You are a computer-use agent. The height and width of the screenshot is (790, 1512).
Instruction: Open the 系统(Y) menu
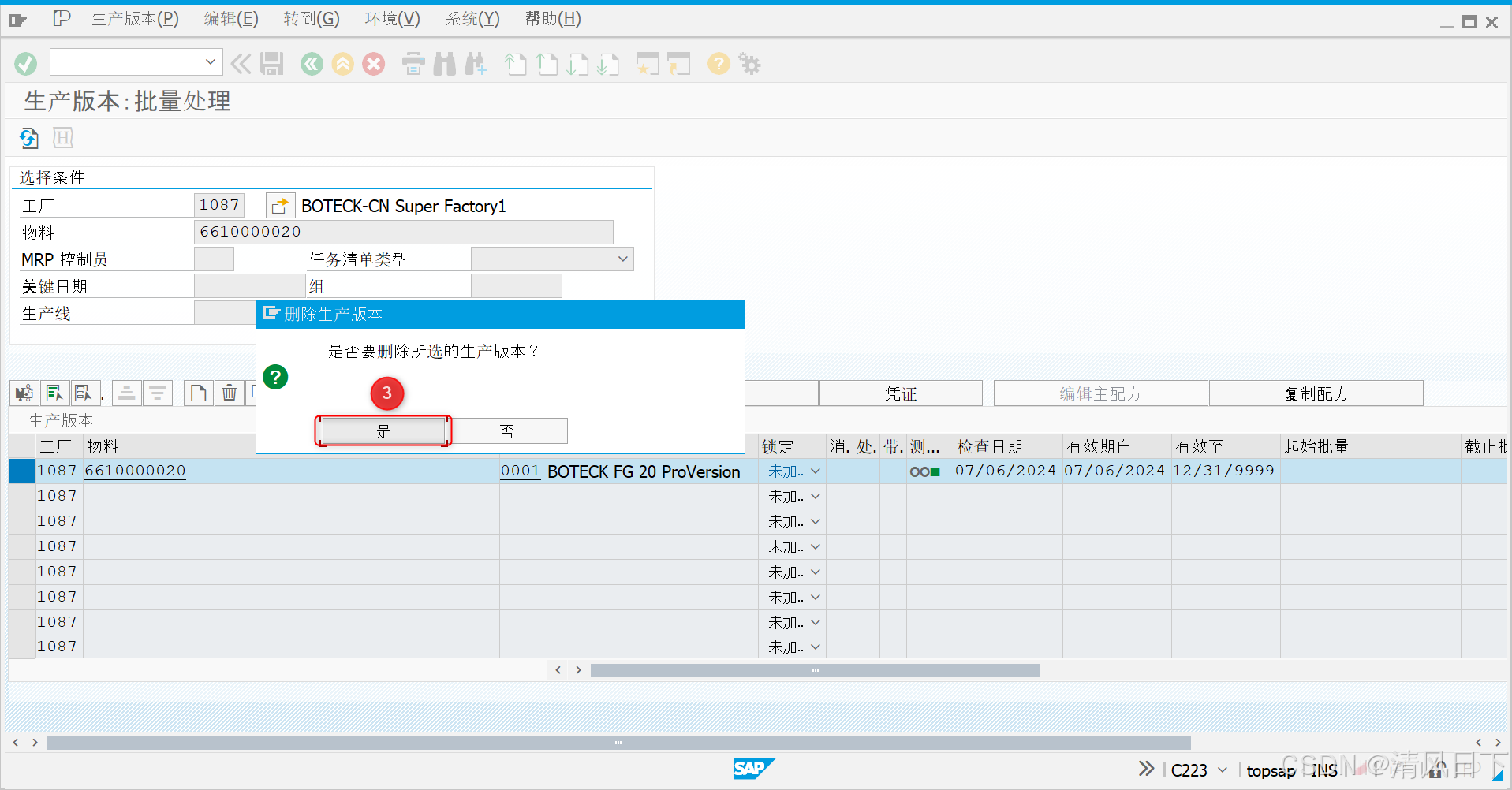tap(472, 19)
